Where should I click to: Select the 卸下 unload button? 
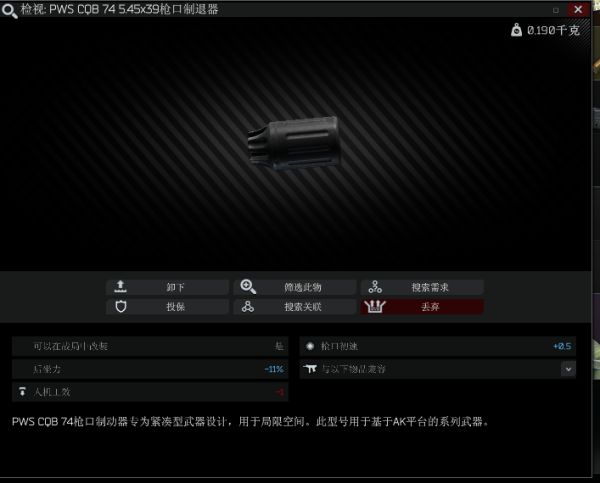pos(167,287)
